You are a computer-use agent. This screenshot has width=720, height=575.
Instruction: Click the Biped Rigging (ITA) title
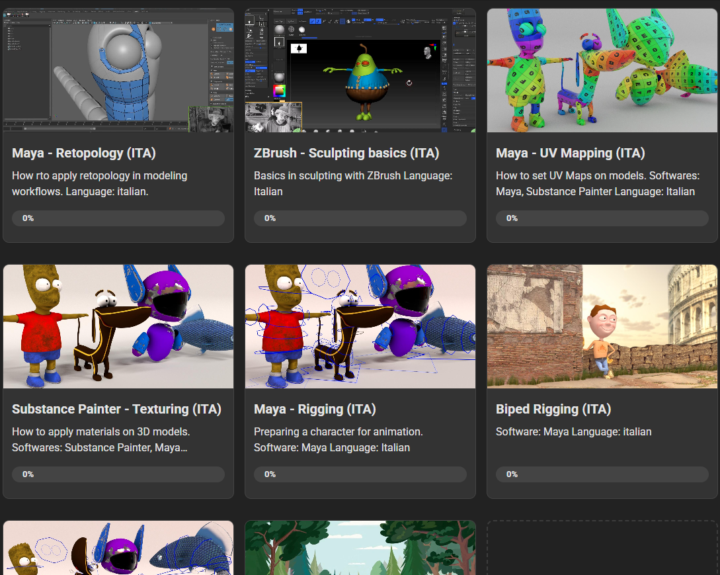(x=553, y=409)
